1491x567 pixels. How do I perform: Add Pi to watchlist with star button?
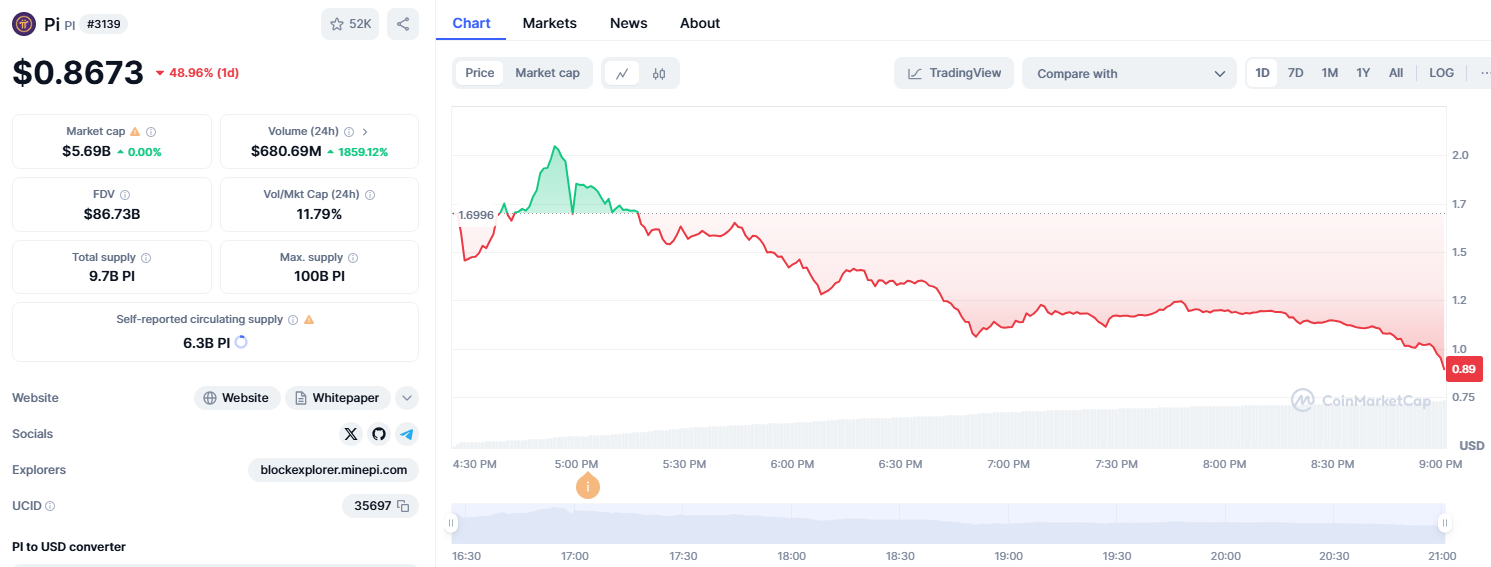click(350, 24)
